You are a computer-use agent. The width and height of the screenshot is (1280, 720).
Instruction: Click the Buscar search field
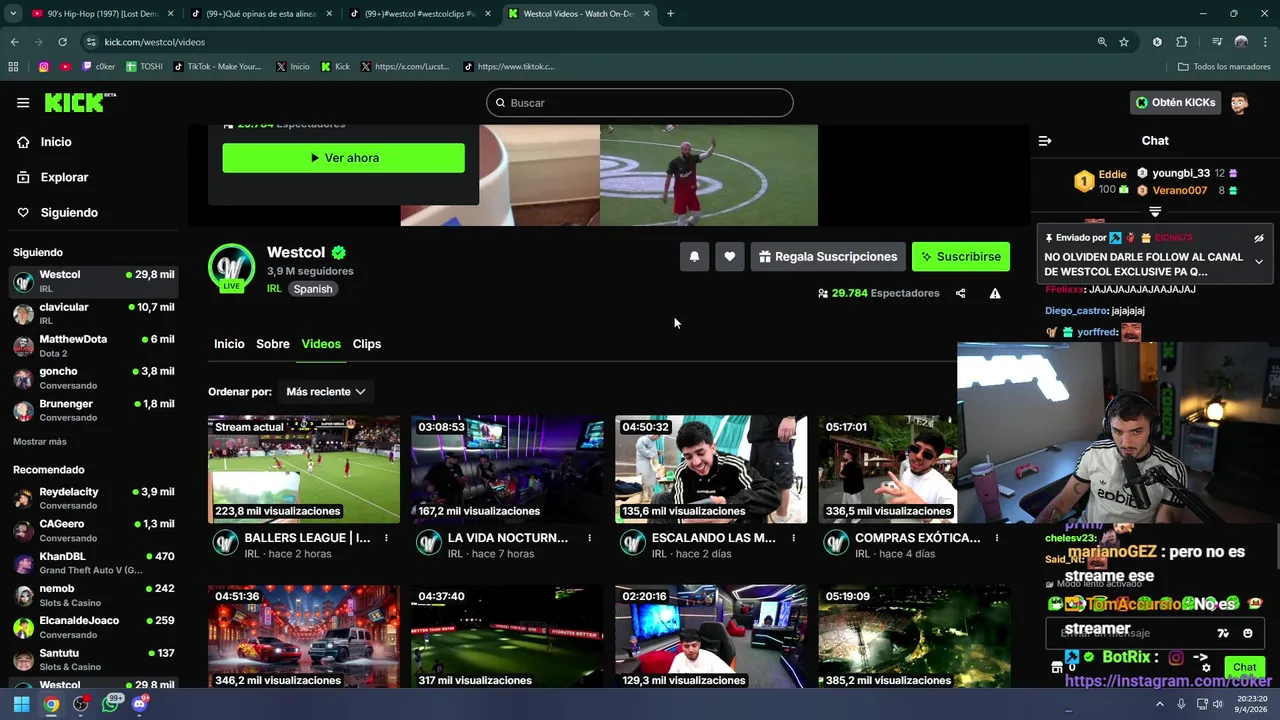640,103
